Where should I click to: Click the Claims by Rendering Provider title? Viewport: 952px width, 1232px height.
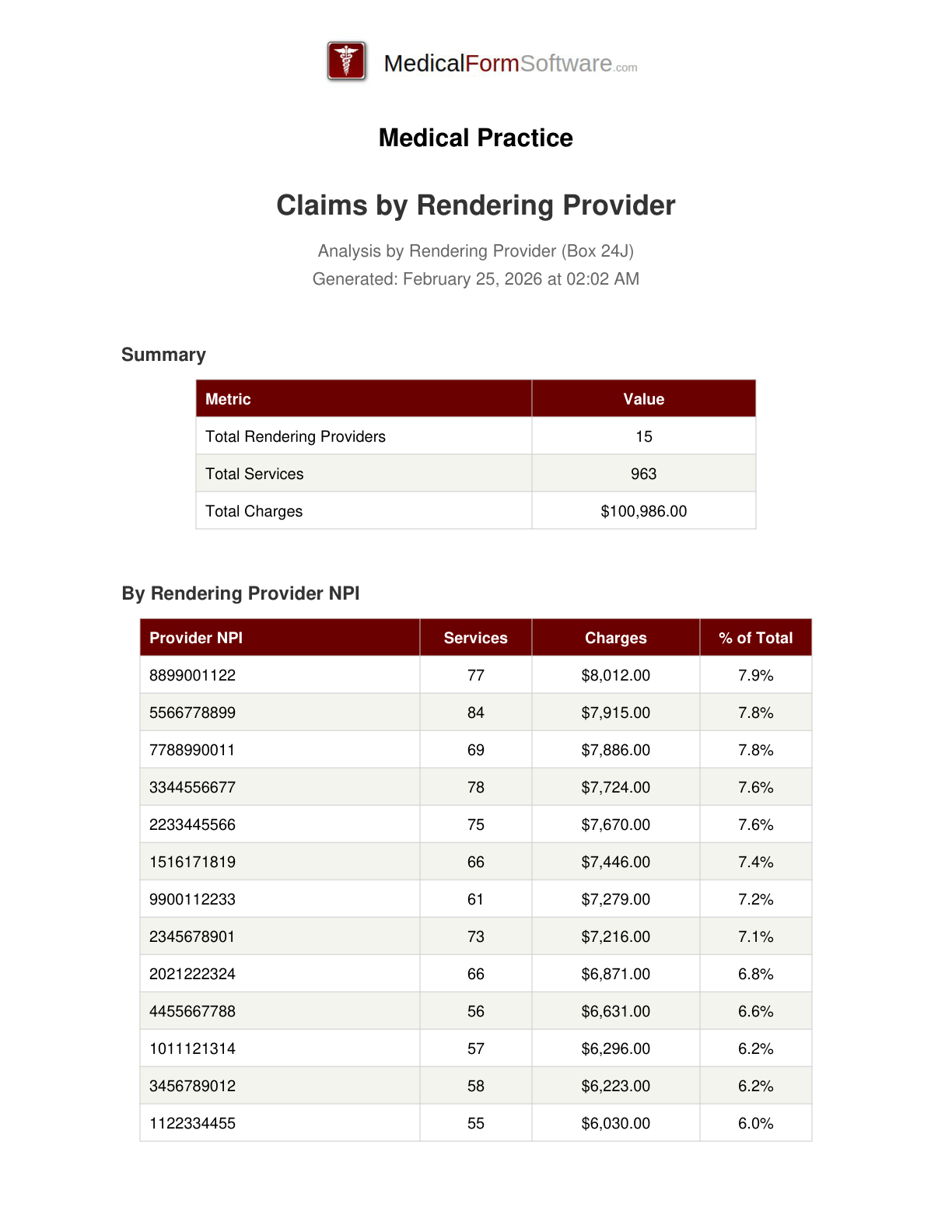pos(475,205)
